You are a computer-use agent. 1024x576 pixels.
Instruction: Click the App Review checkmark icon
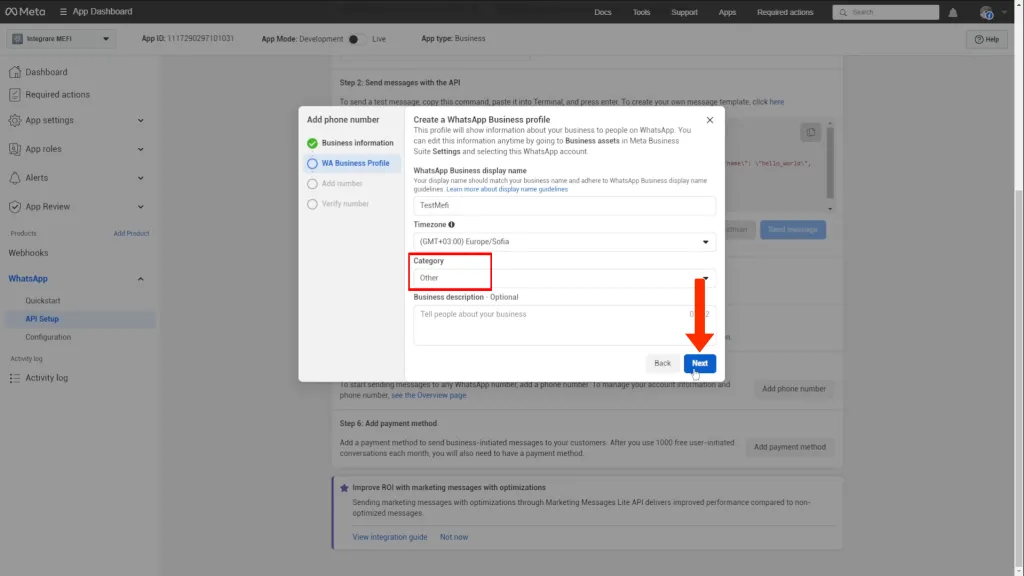pos(15,206)
